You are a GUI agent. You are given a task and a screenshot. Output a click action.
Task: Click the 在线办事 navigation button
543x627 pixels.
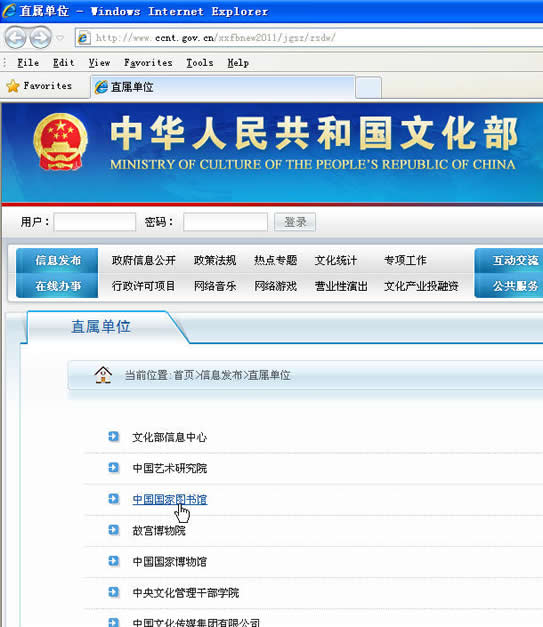click(x=57, y=286)
